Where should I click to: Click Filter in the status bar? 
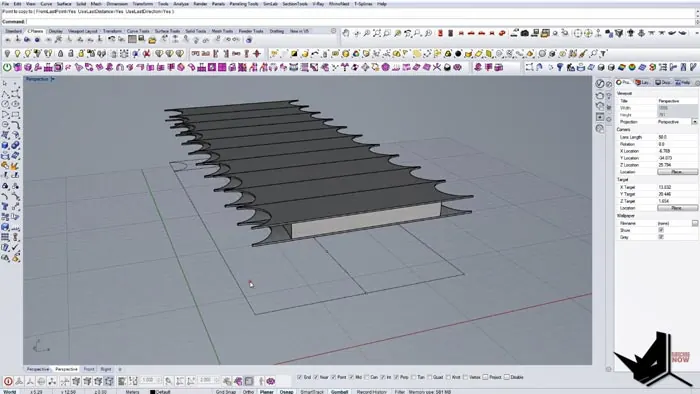399,392
